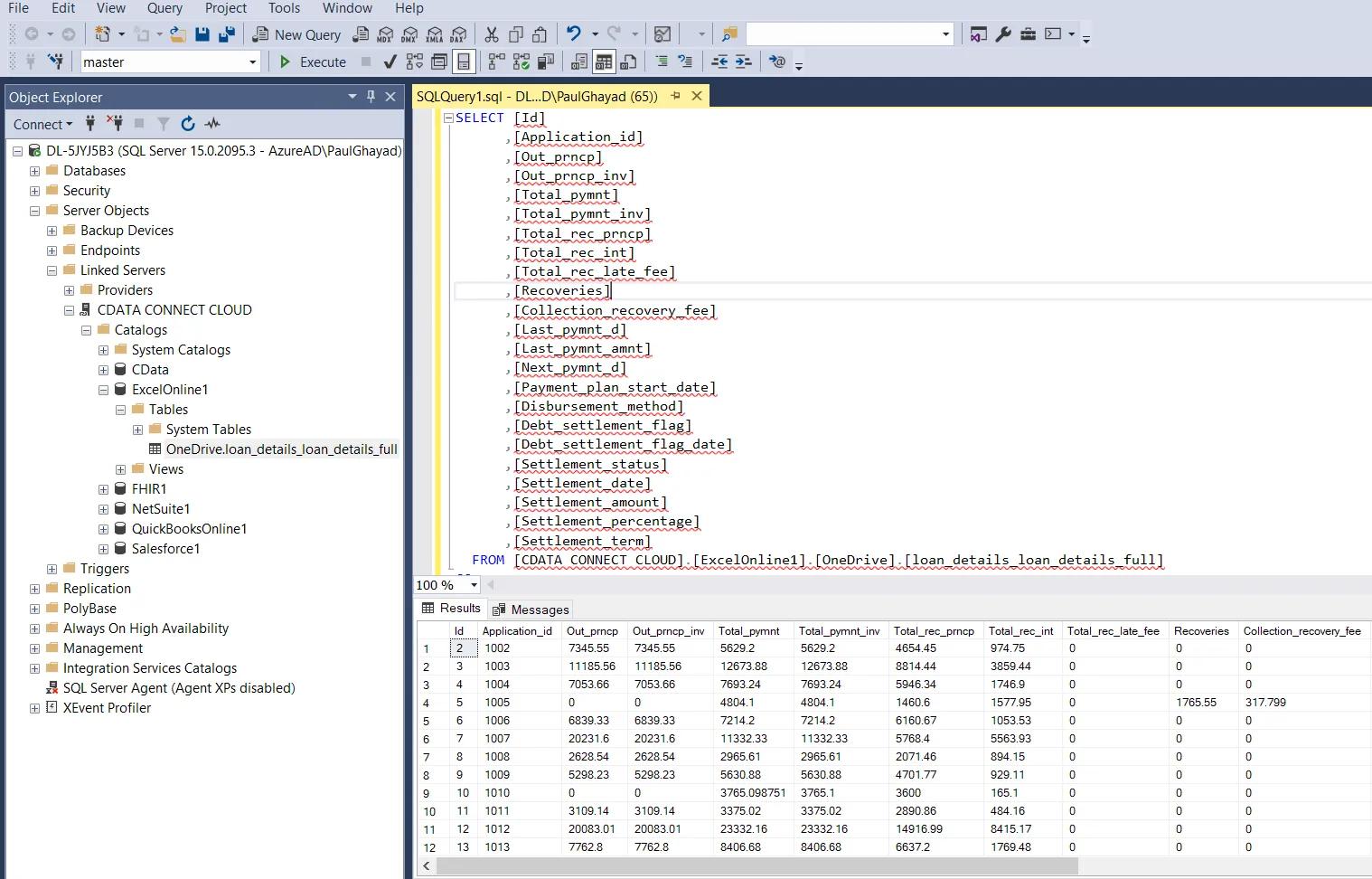Open the master database dropdown
Image resolution: width=1372 pixels, height=879 pixels.
pos(252,62)
